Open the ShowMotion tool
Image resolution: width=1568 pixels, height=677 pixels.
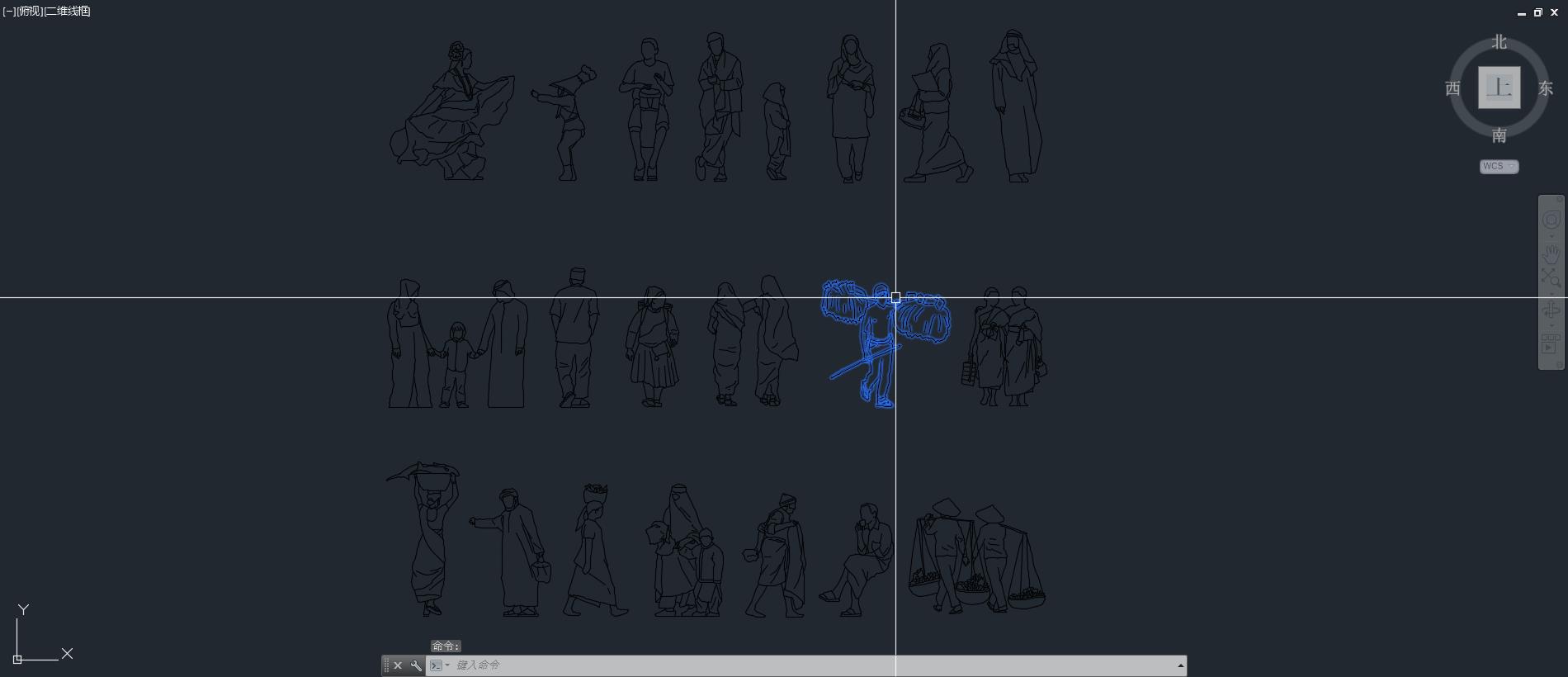(1551, 343)
